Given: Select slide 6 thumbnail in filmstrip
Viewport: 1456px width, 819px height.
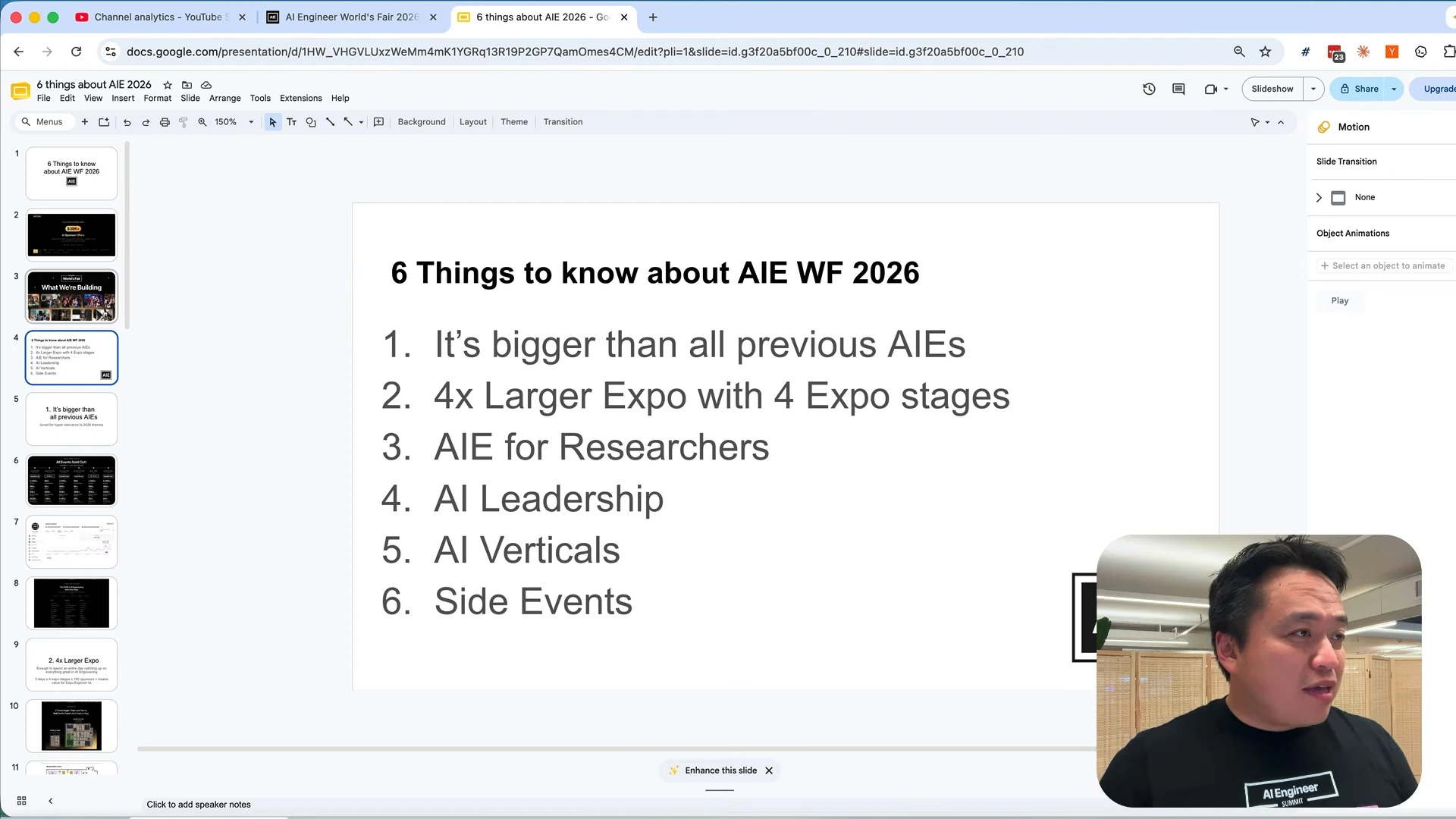Looking at the screenshot, I should click(71, 480).
